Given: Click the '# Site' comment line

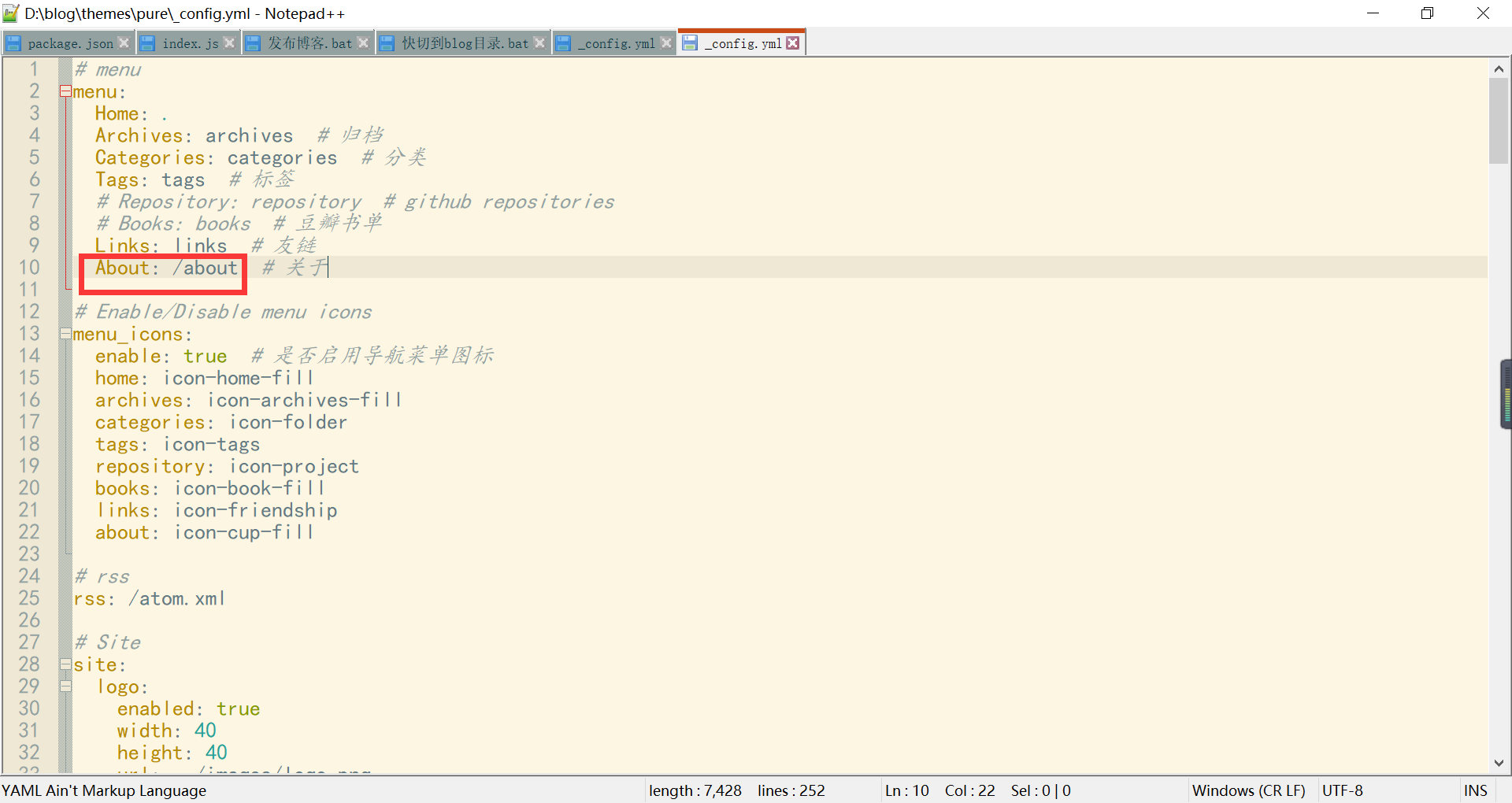Looking at the screenshot, I should [107, 642].
